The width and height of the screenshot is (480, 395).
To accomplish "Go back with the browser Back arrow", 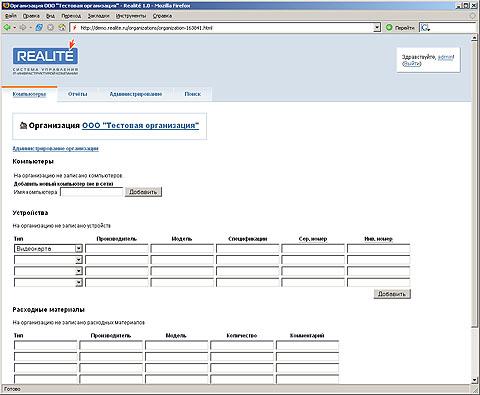I will tap(6, 28).
